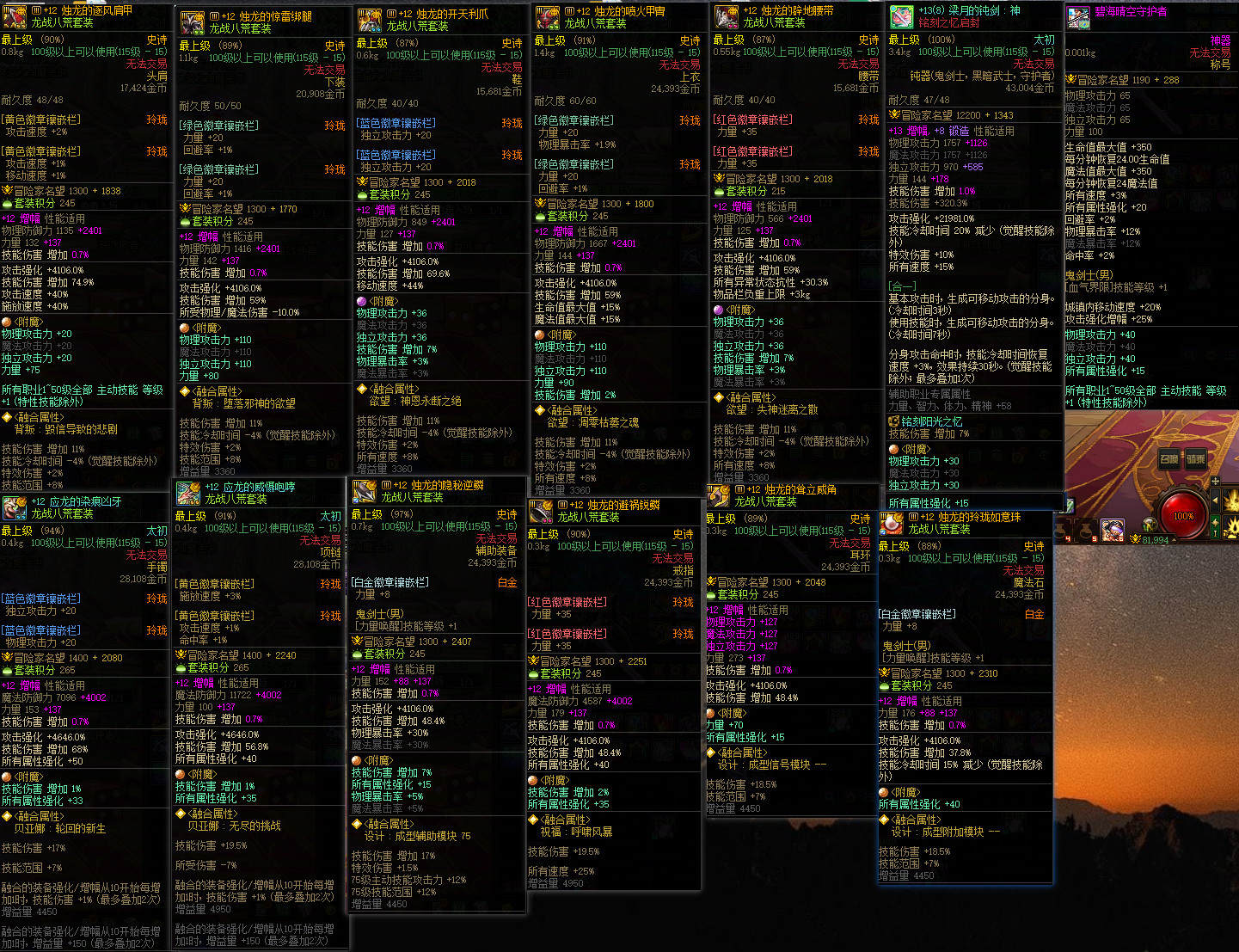Click the fusion text 欲望：凋零枯萎之魂
This screenshot has height=952, width=1239.
coord(593,422)
